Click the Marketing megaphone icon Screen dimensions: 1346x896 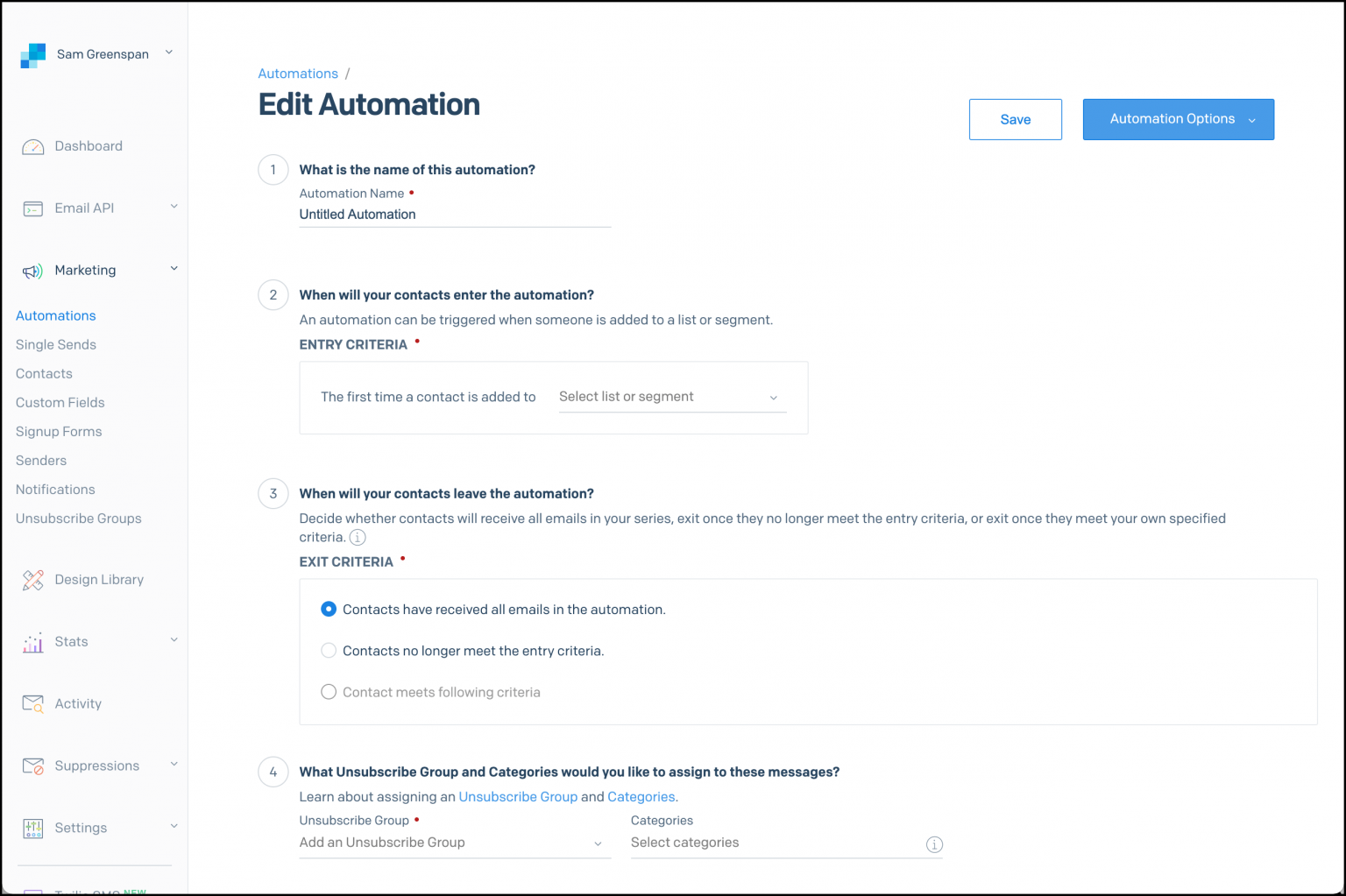(32, 271)
